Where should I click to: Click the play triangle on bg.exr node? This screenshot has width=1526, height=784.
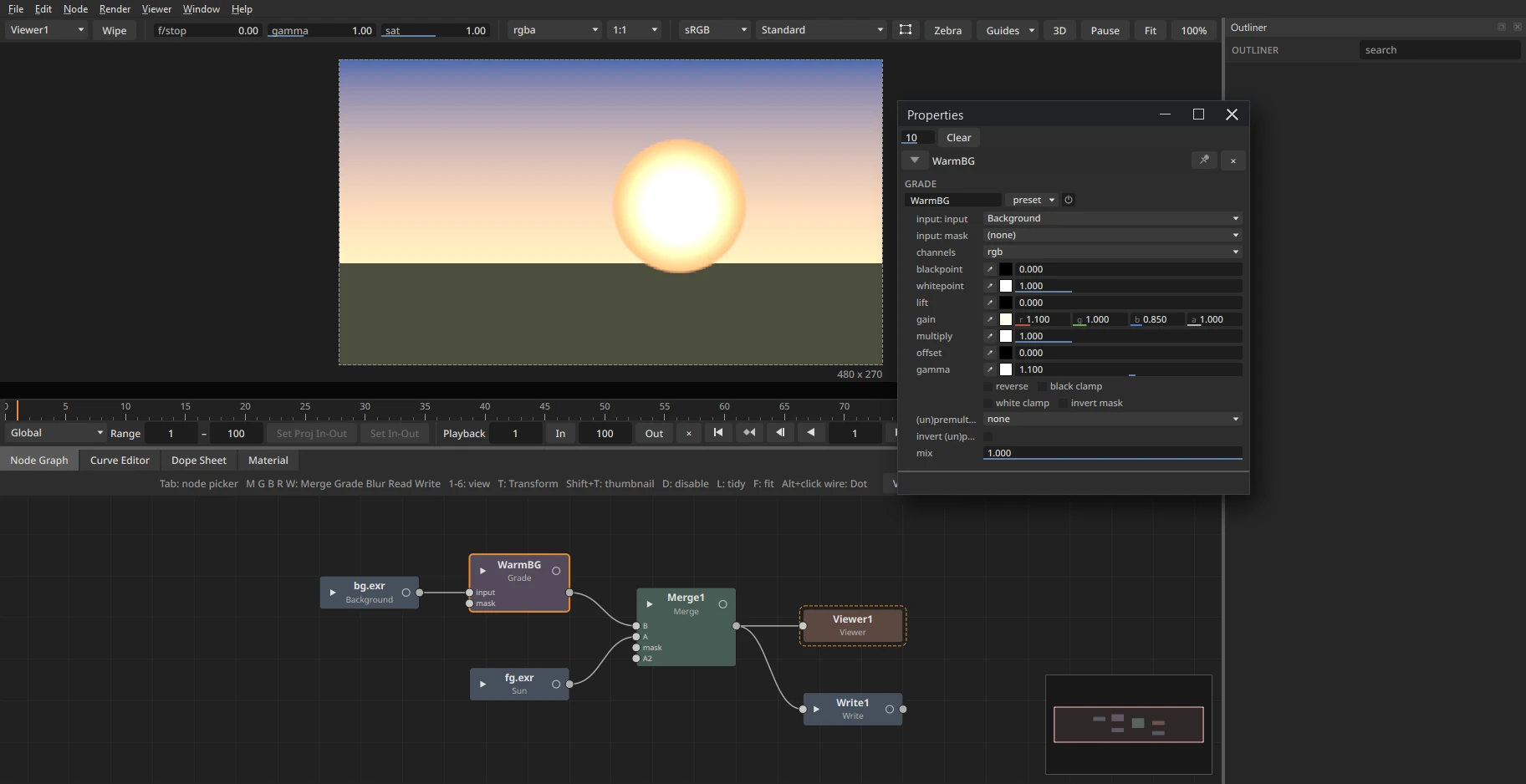click(x=333, y=593)
